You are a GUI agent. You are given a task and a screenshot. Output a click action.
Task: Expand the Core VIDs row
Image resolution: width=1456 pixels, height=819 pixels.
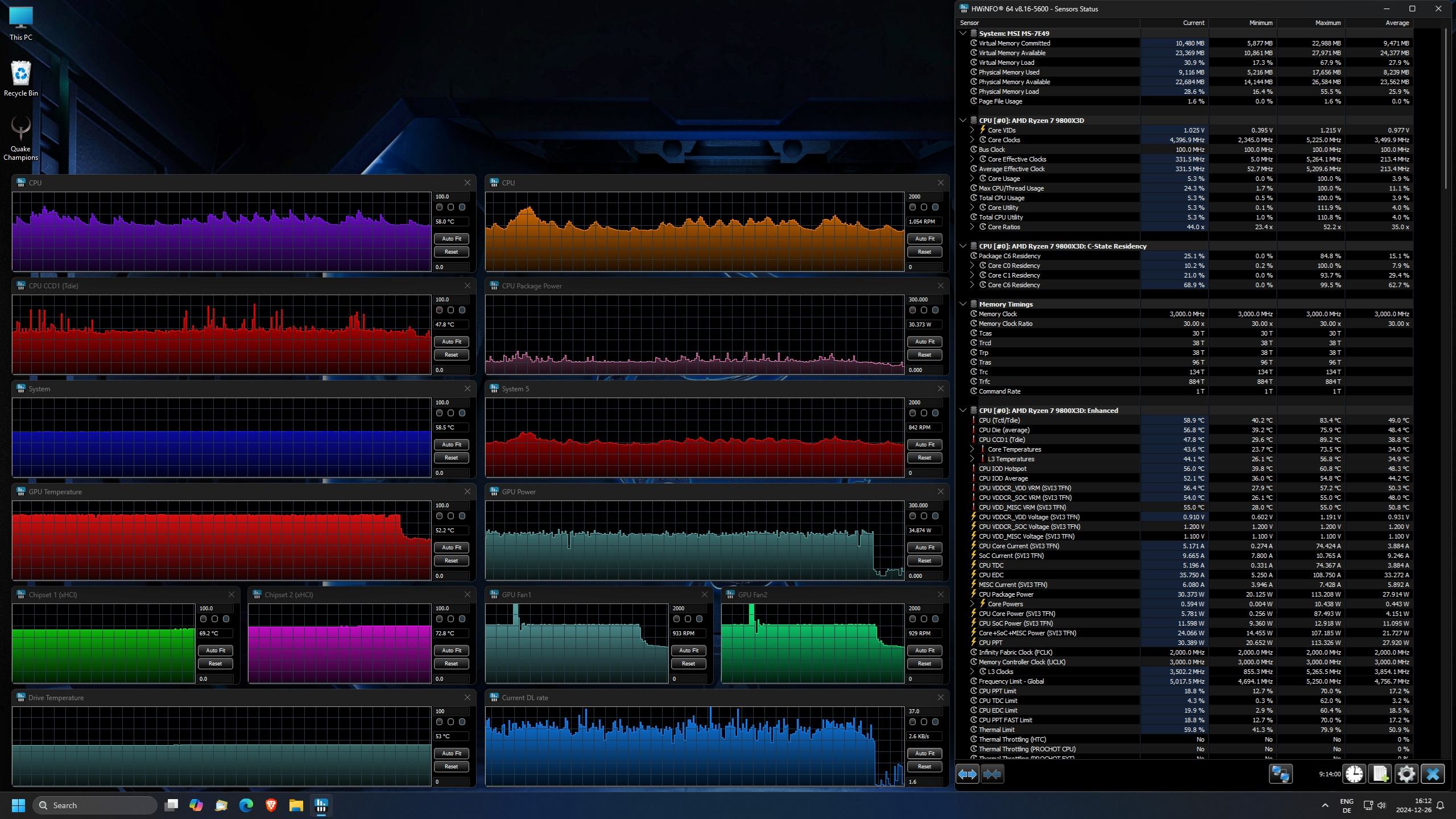click(972, 130)
